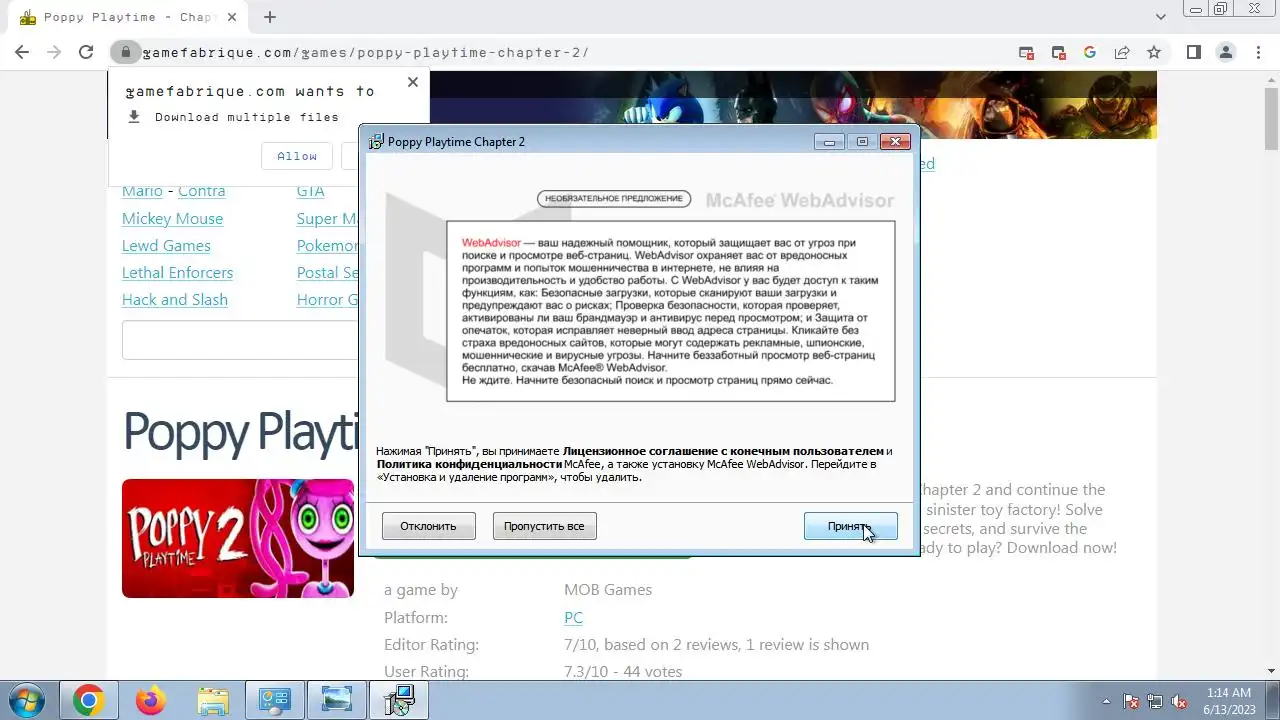Click the network tray icon
The image size is (1280, 720).
pyautogui.click(x=1155, y=701)
